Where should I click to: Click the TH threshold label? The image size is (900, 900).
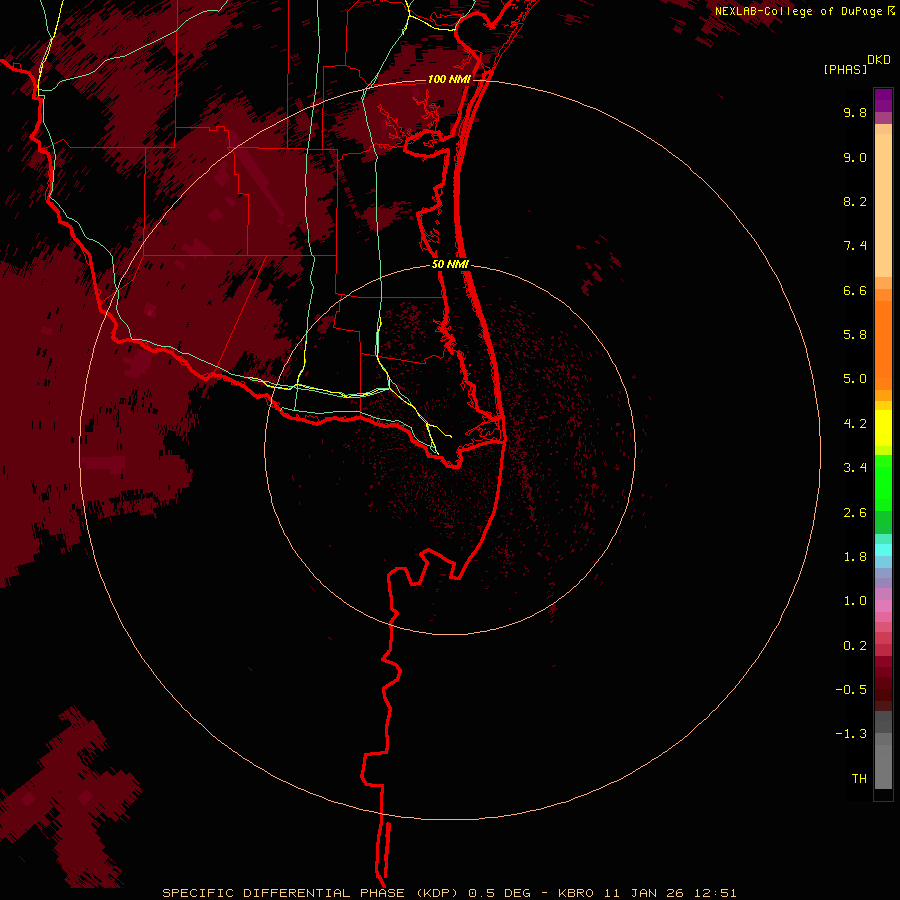(859, 779)
